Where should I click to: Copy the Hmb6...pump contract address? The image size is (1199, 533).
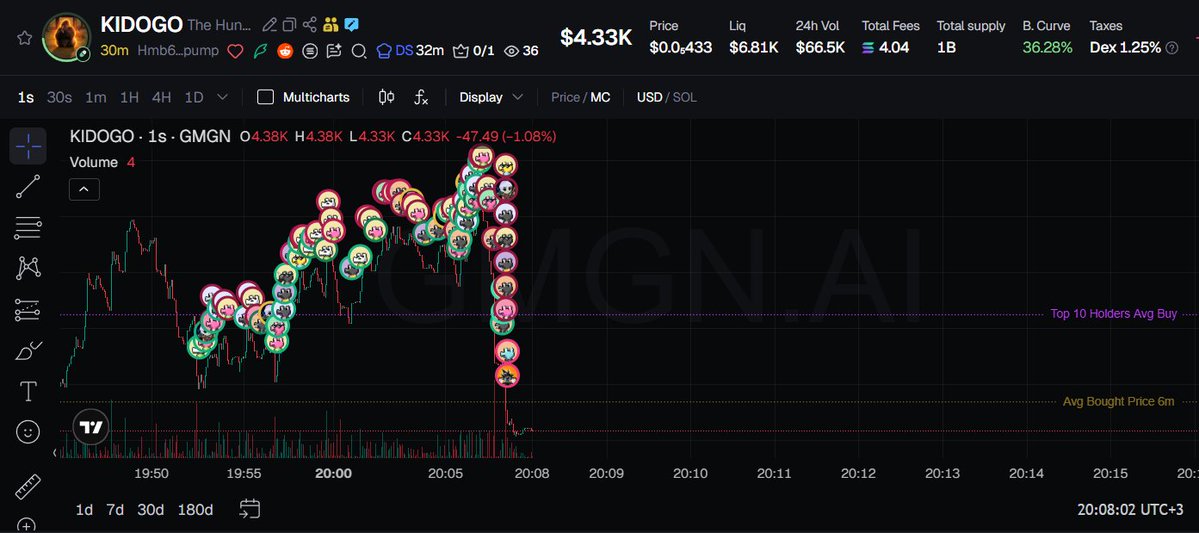pos(178,51)
